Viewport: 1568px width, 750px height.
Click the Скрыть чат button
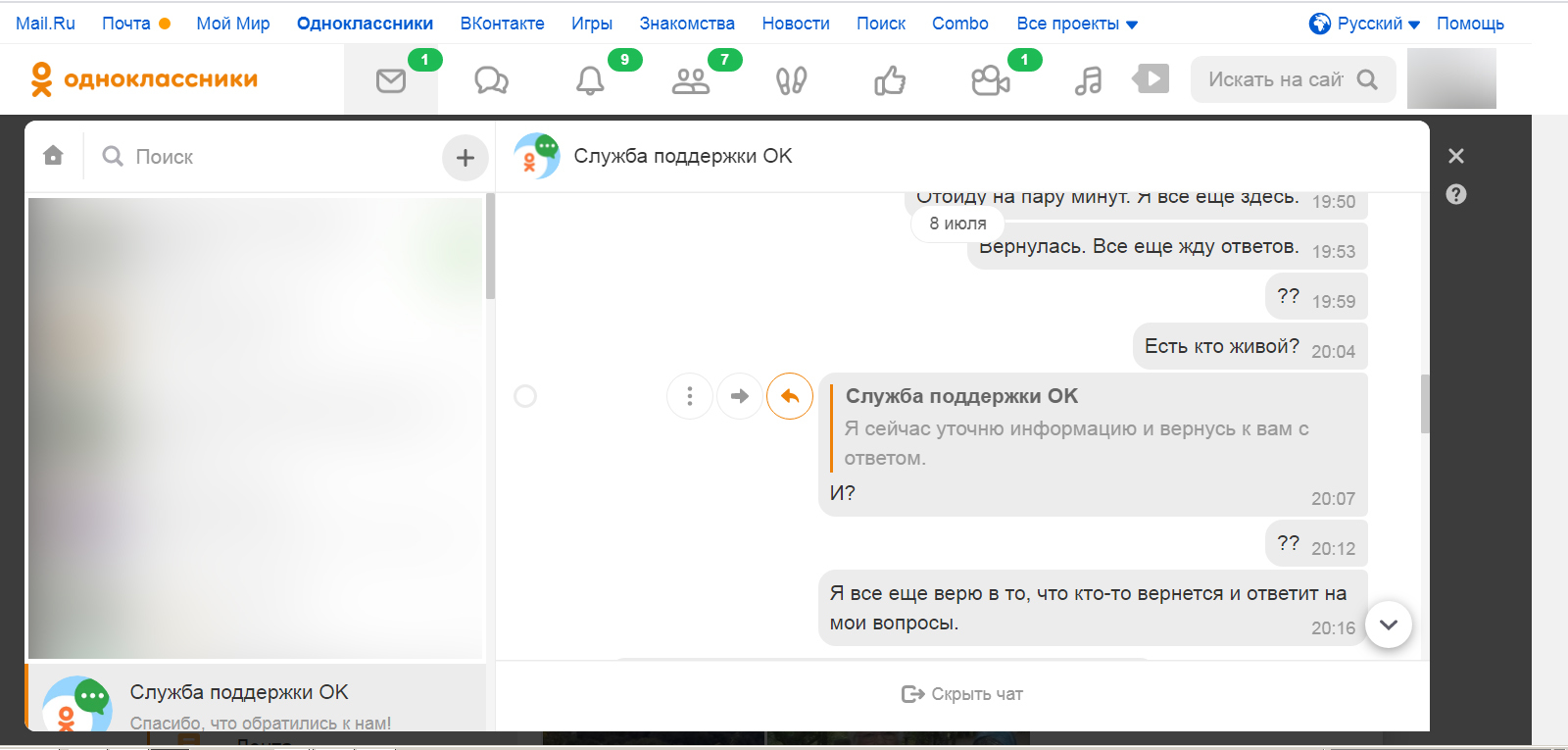(962, 694)
